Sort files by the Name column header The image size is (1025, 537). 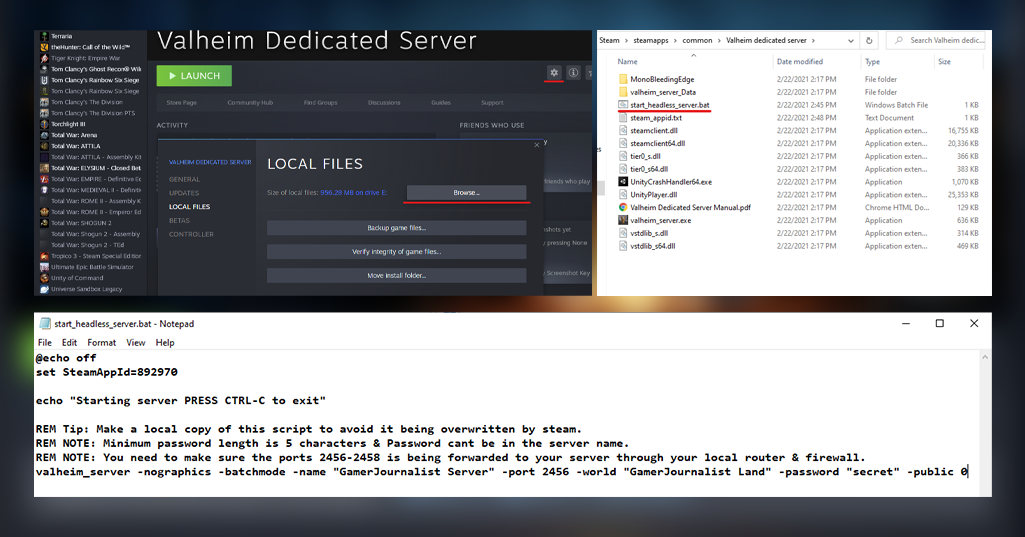(x=628, y=61)
